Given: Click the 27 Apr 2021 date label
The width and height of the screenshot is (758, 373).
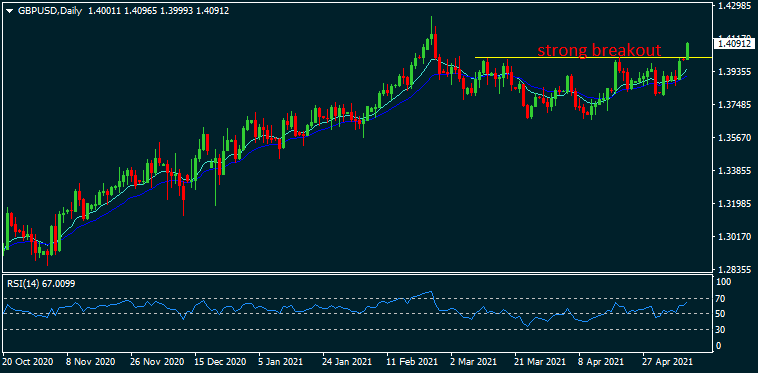Looking at the screenshot, I should pyautogui.click(x=668, y=362).
